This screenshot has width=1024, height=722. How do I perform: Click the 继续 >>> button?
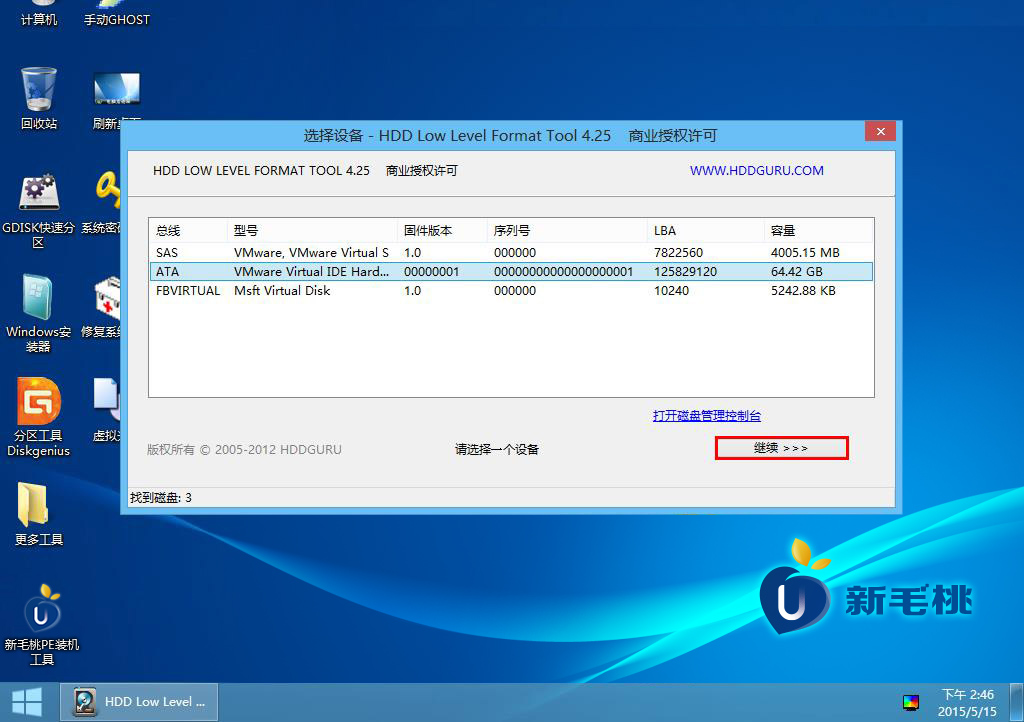[781, 448]
